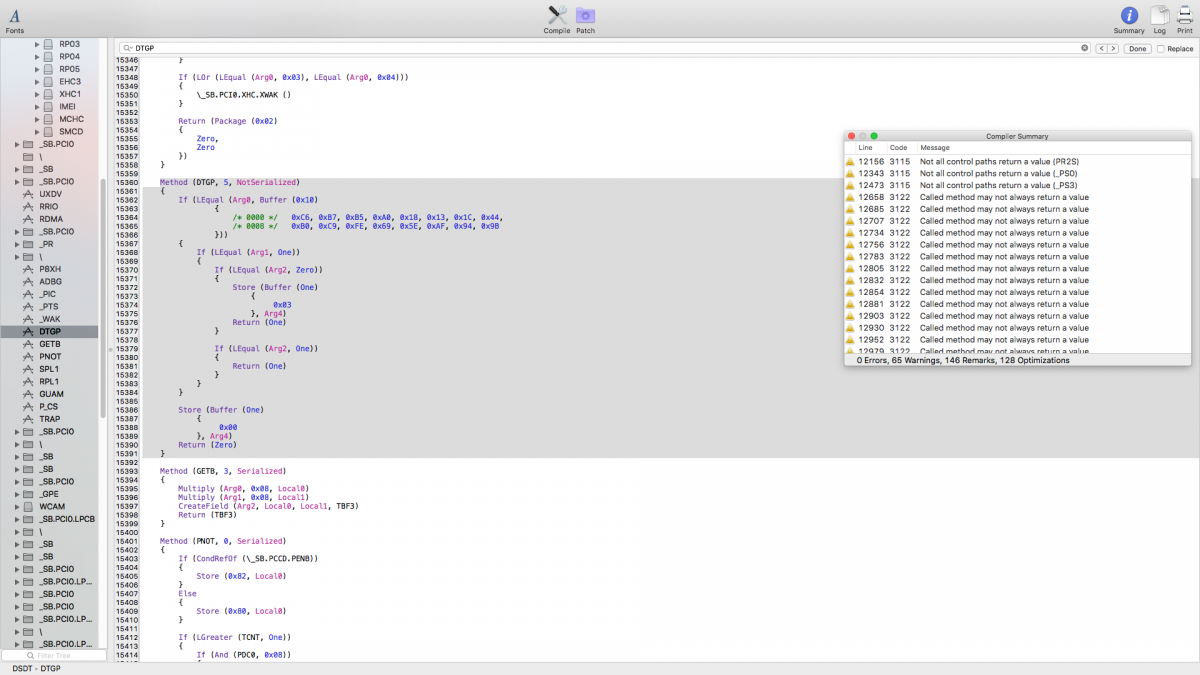
Task: Select the _WAK method in tree
Action: pos(50,319)
